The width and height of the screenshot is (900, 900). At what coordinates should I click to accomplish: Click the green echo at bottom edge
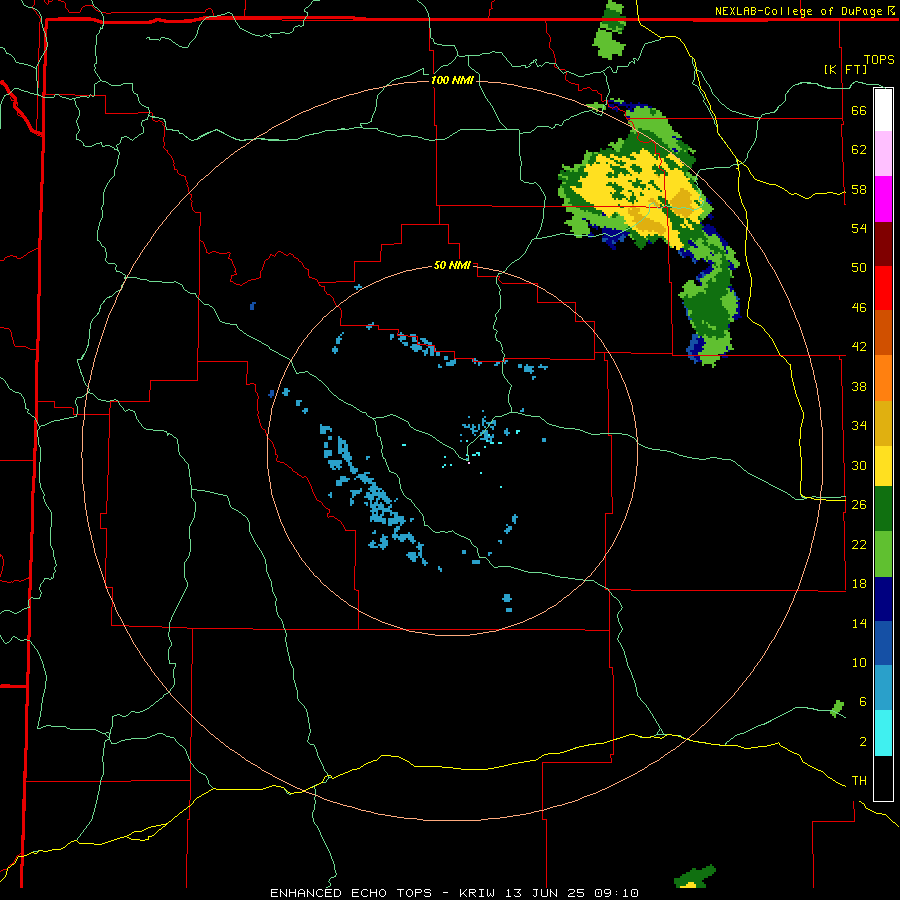695,878
